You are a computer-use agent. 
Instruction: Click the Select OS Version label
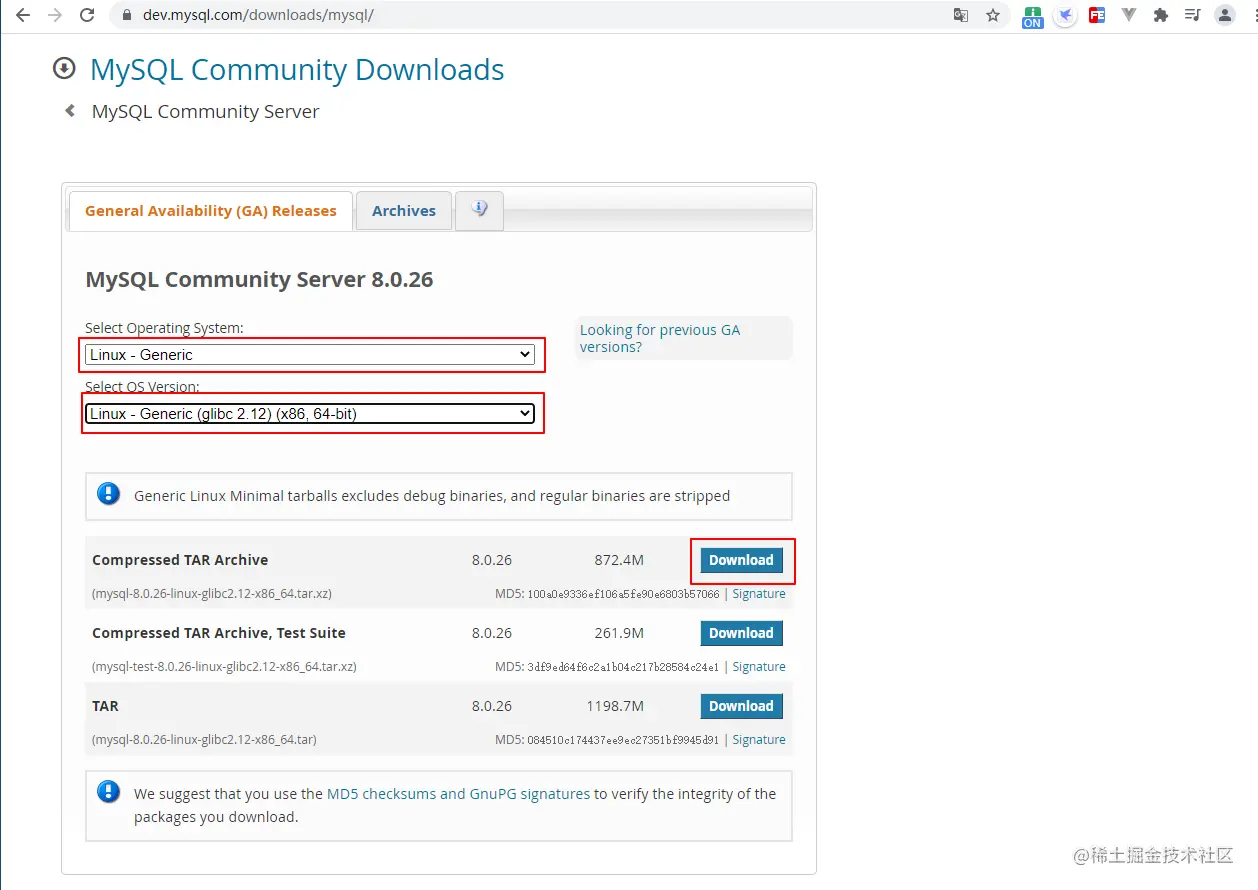pos(142,387)
